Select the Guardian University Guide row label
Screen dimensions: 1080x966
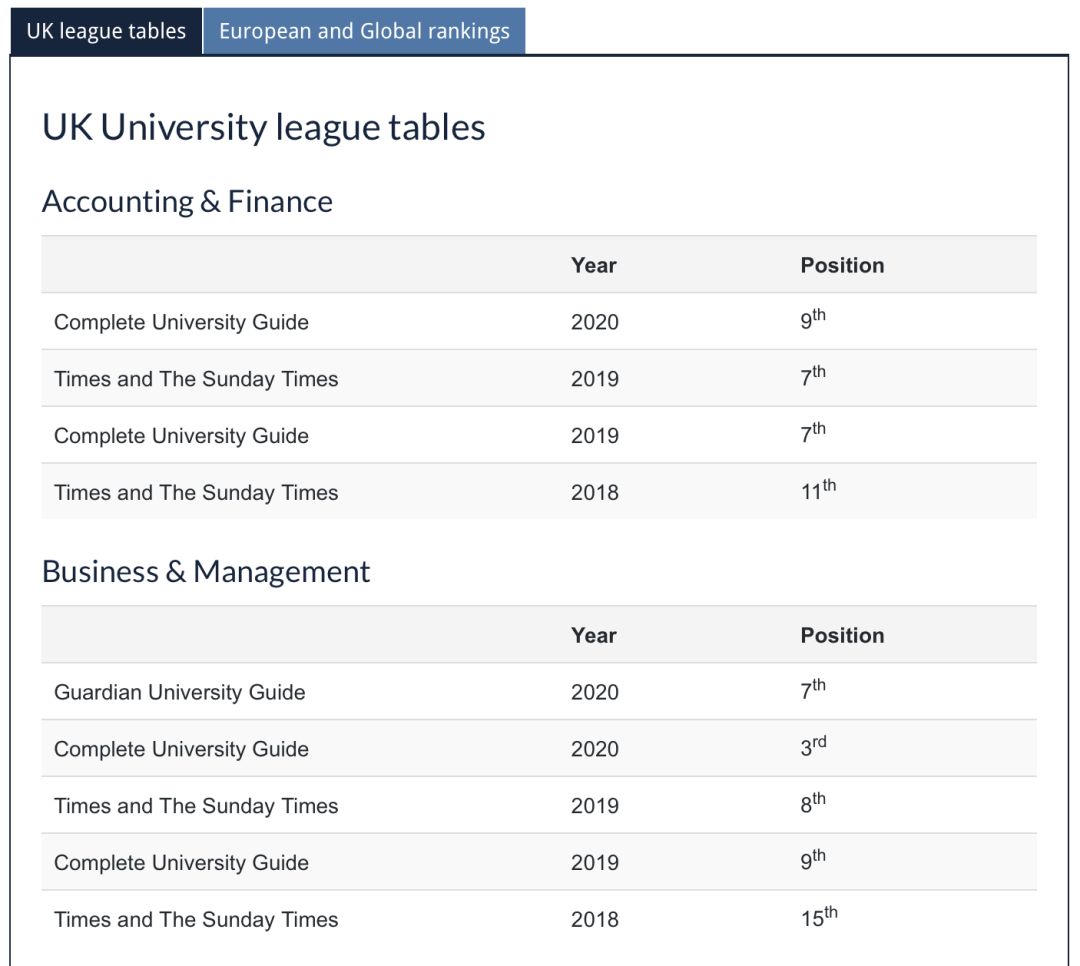180,692
